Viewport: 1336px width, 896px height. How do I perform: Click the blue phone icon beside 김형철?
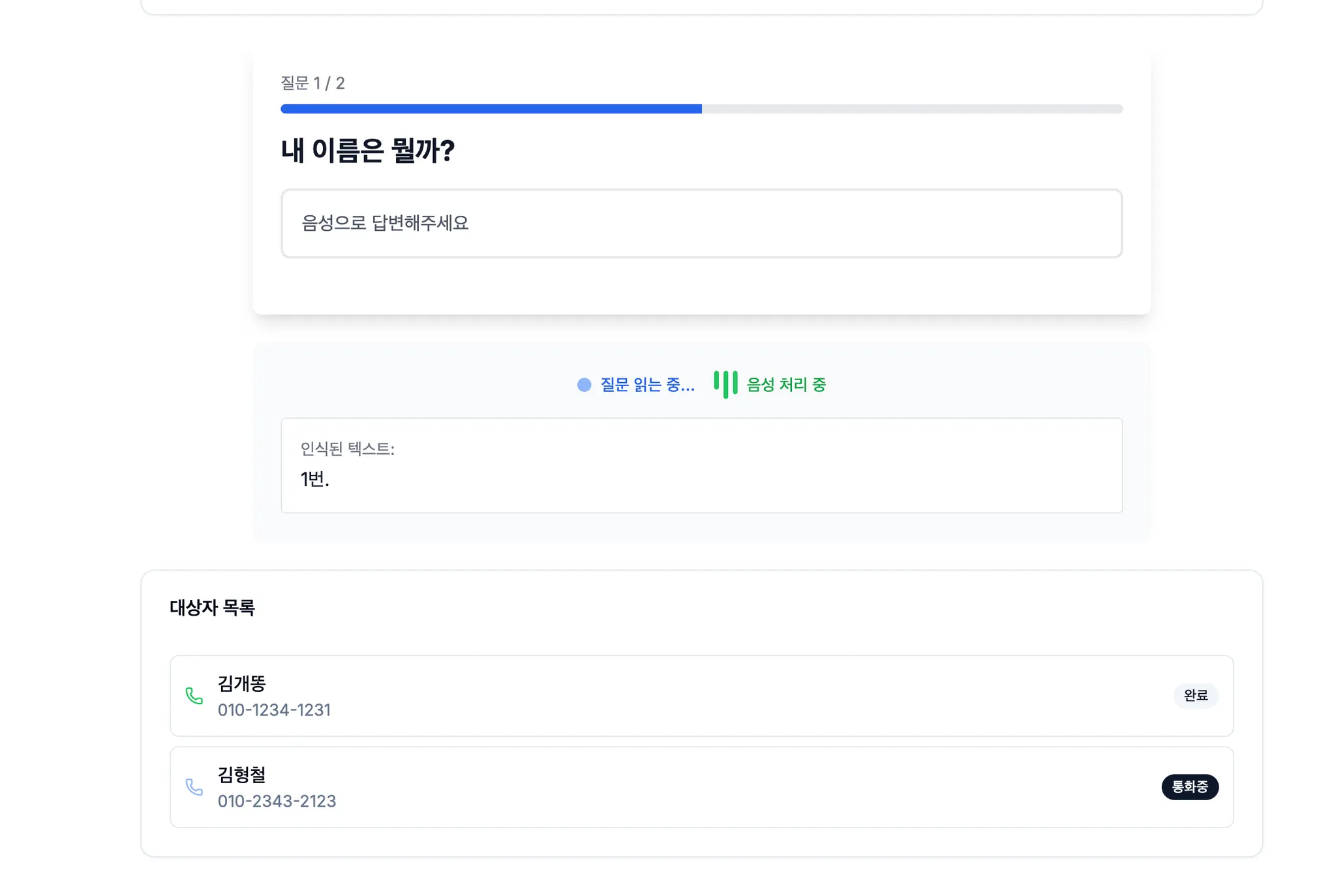[194, 787]
